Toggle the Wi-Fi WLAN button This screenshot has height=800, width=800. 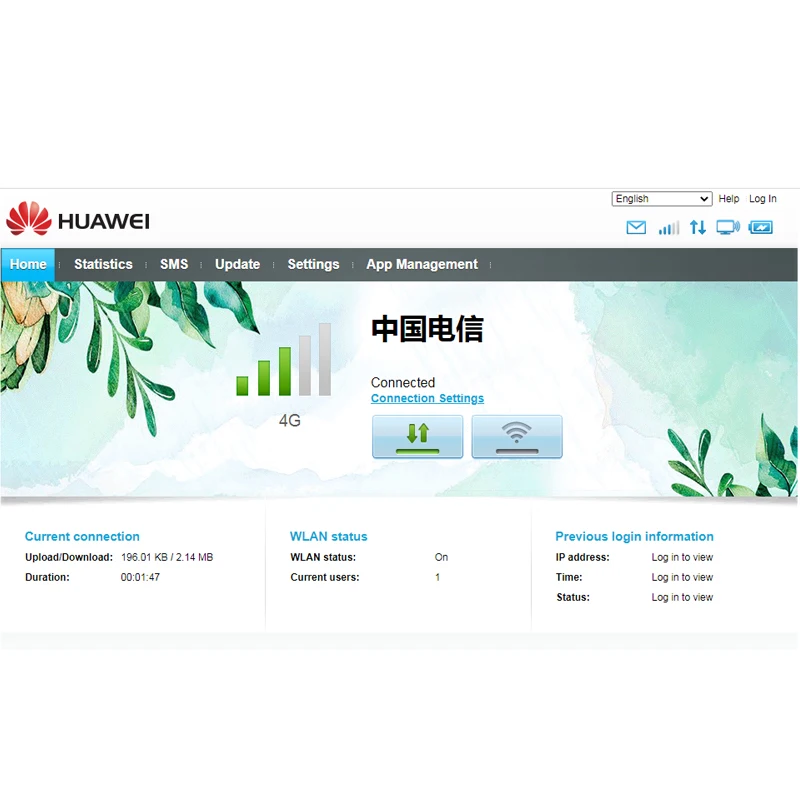517,437
